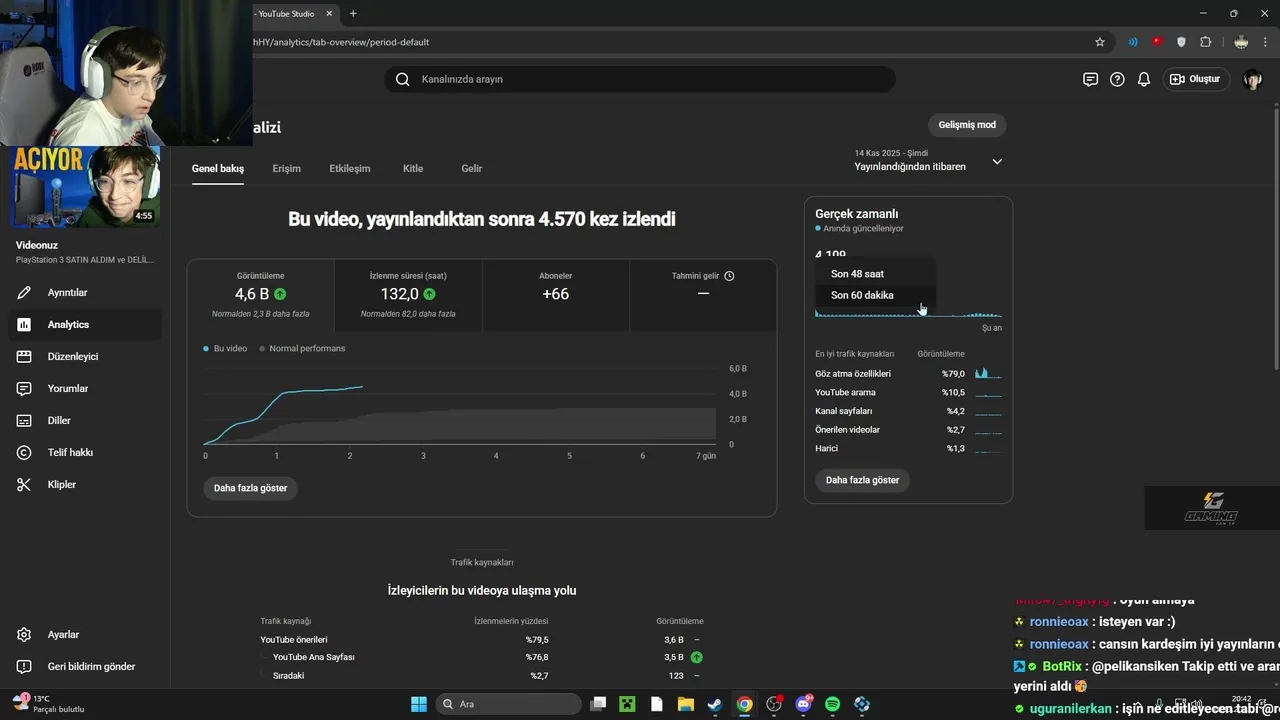Open the Diller languages icon
This screenshot has height=720, width=1280.
[24, 420]
